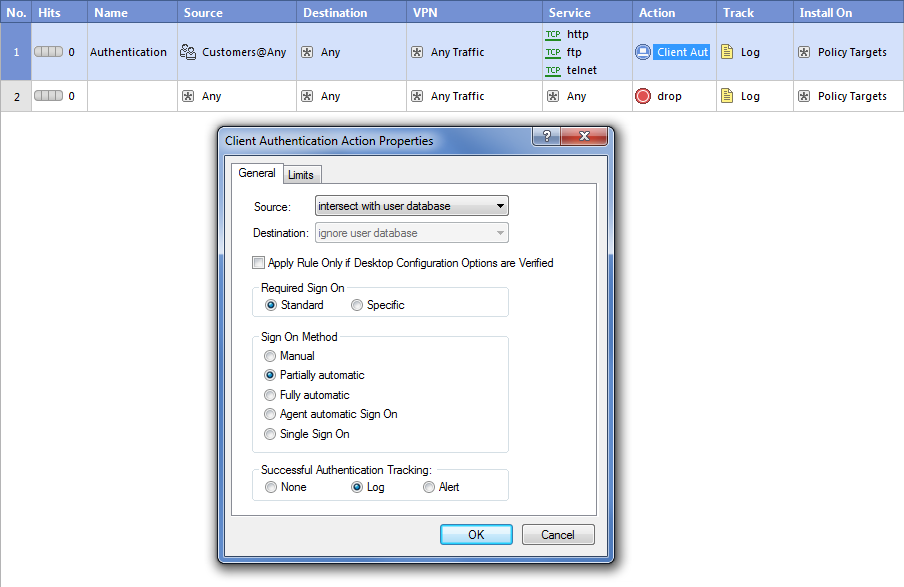
Task: Click the TCP telnet service icon
Action: click(x=553, y=71)
